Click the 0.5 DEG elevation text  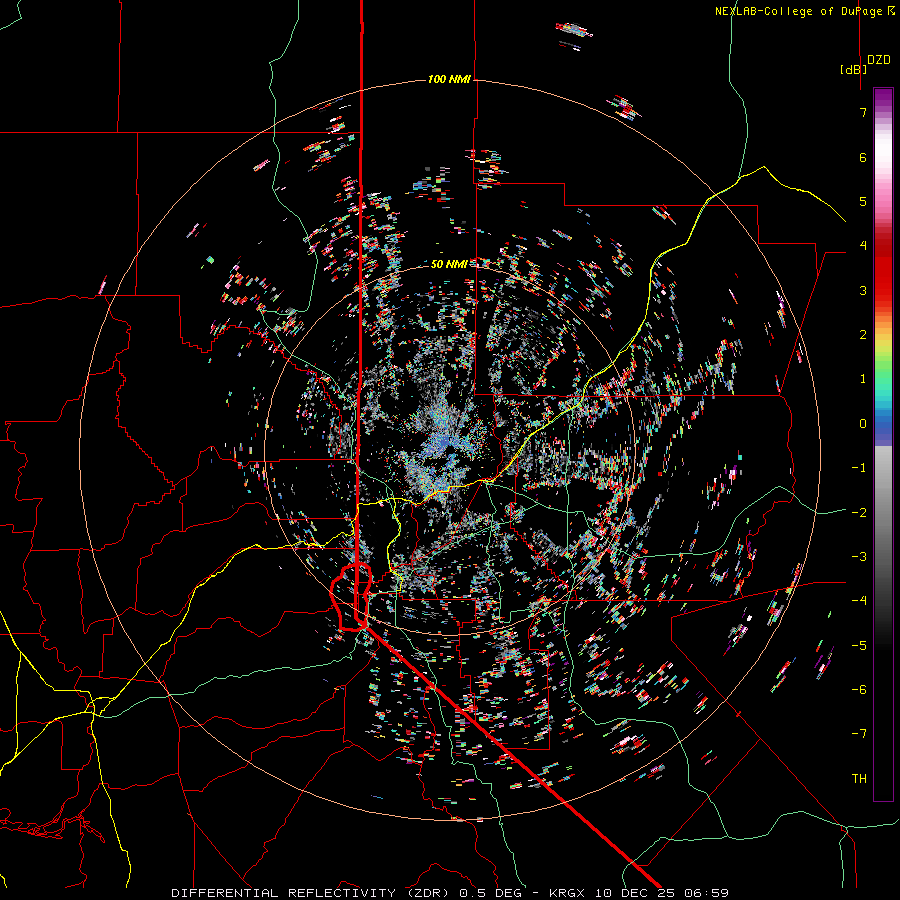click(491, 893)
